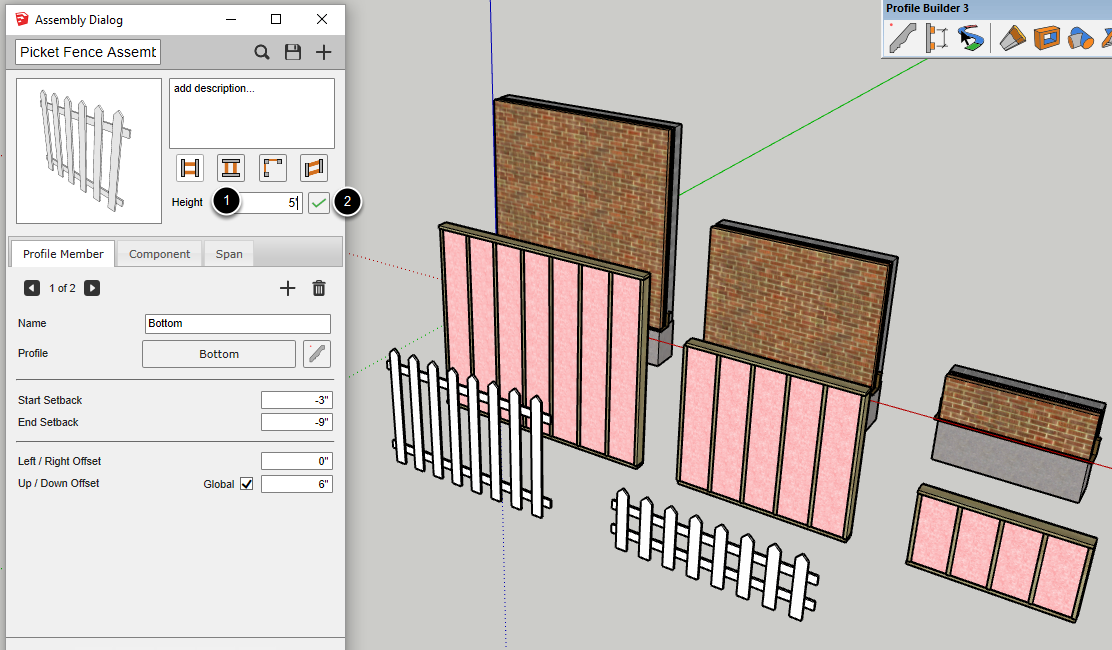This screenshot has height=650, width=1112.
Task: Go to the previous profile member arrow
Action: tap(32, 288)
